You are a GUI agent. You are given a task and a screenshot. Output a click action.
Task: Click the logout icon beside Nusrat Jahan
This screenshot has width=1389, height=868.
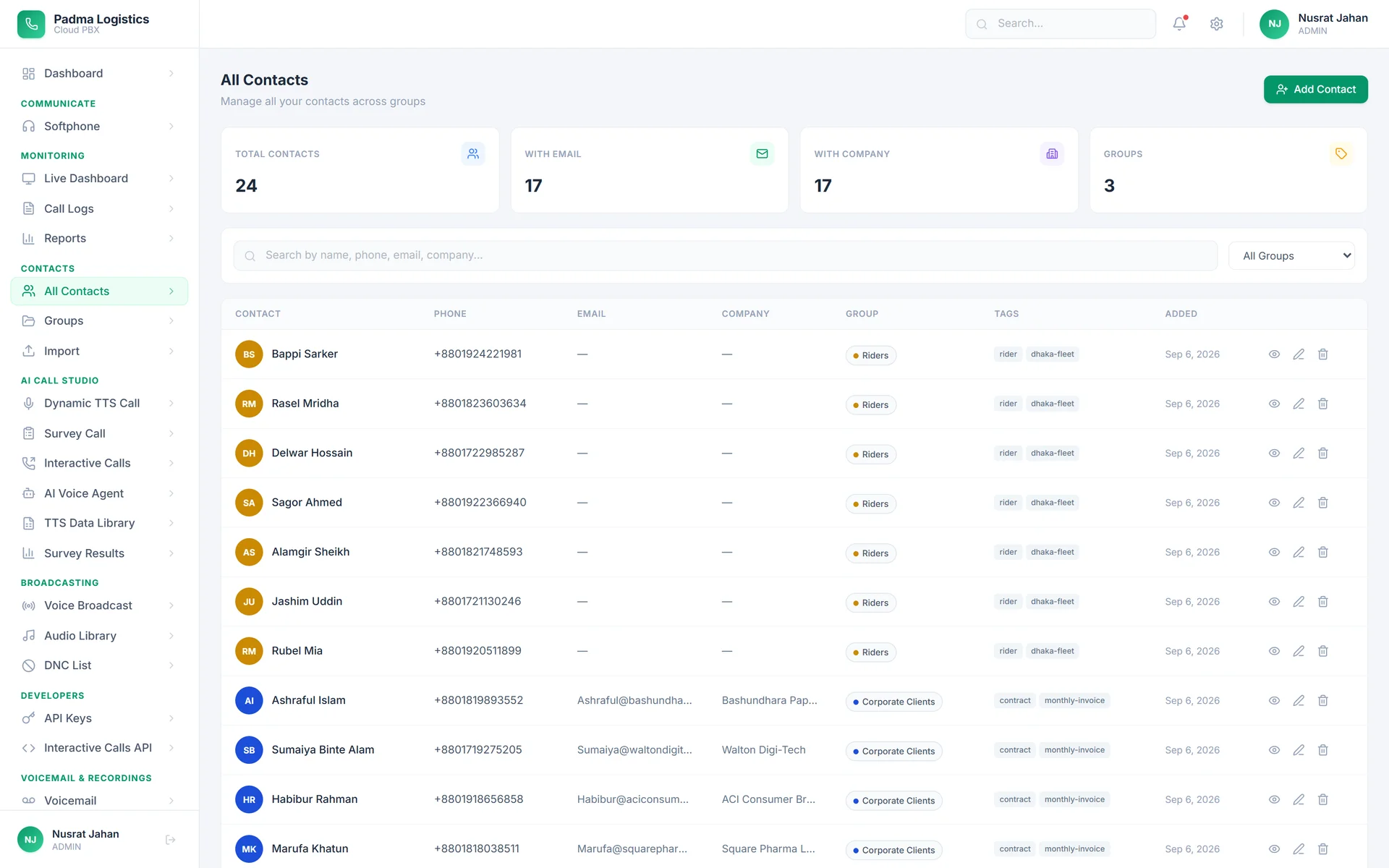point(171,840)
